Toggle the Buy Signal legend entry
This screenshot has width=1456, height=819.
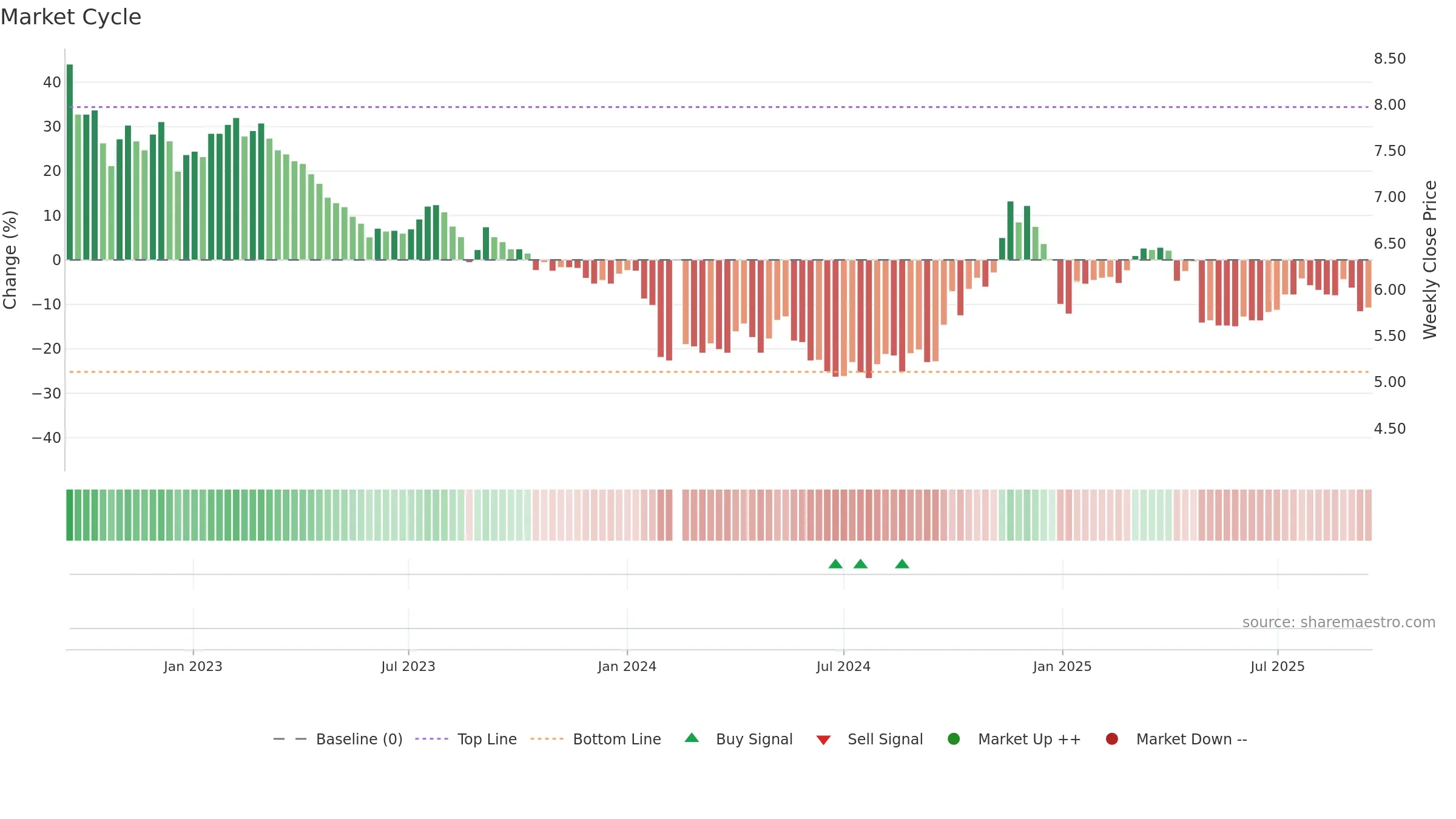738,739
